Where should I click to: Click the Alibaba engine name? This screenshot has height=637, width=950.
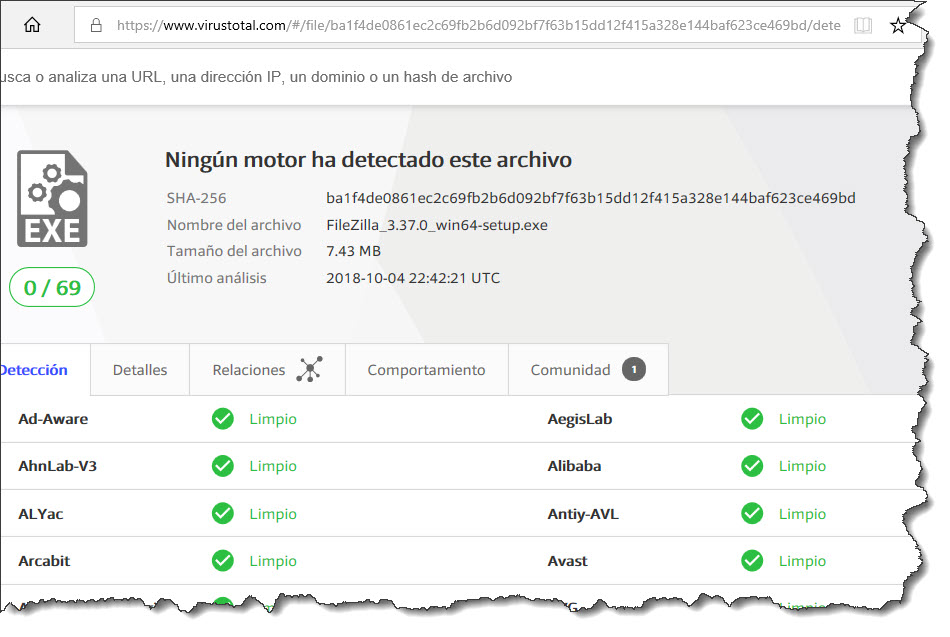pos(574,466)
